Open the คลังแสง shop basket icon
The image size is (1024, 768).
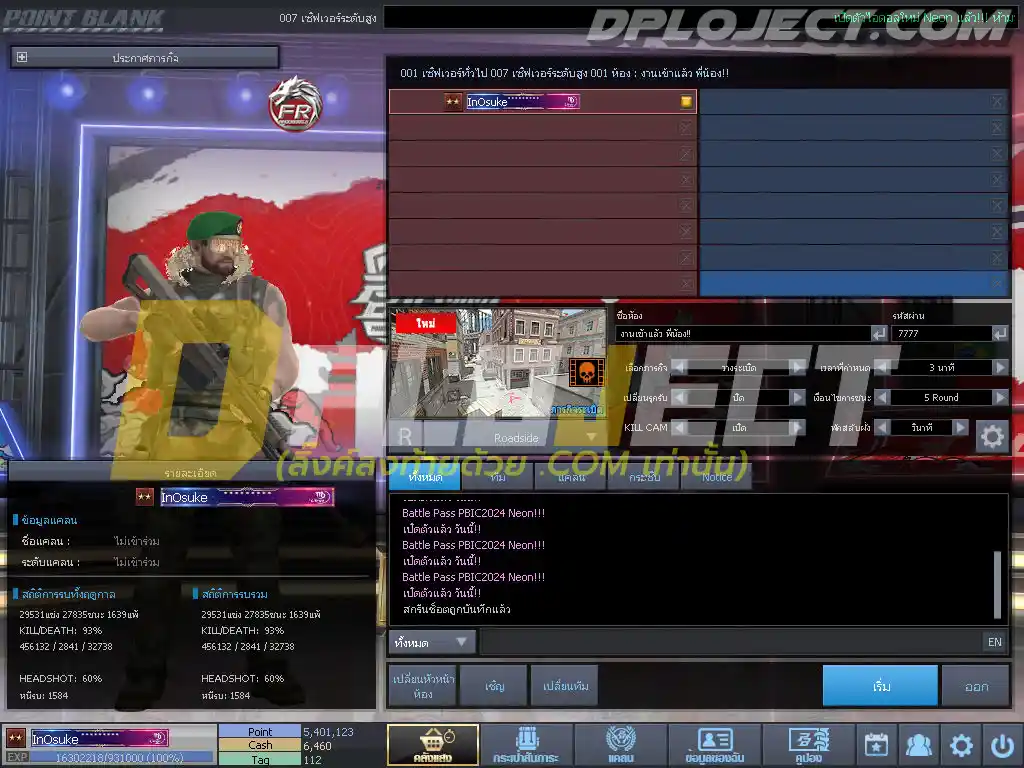coord(433,744)
